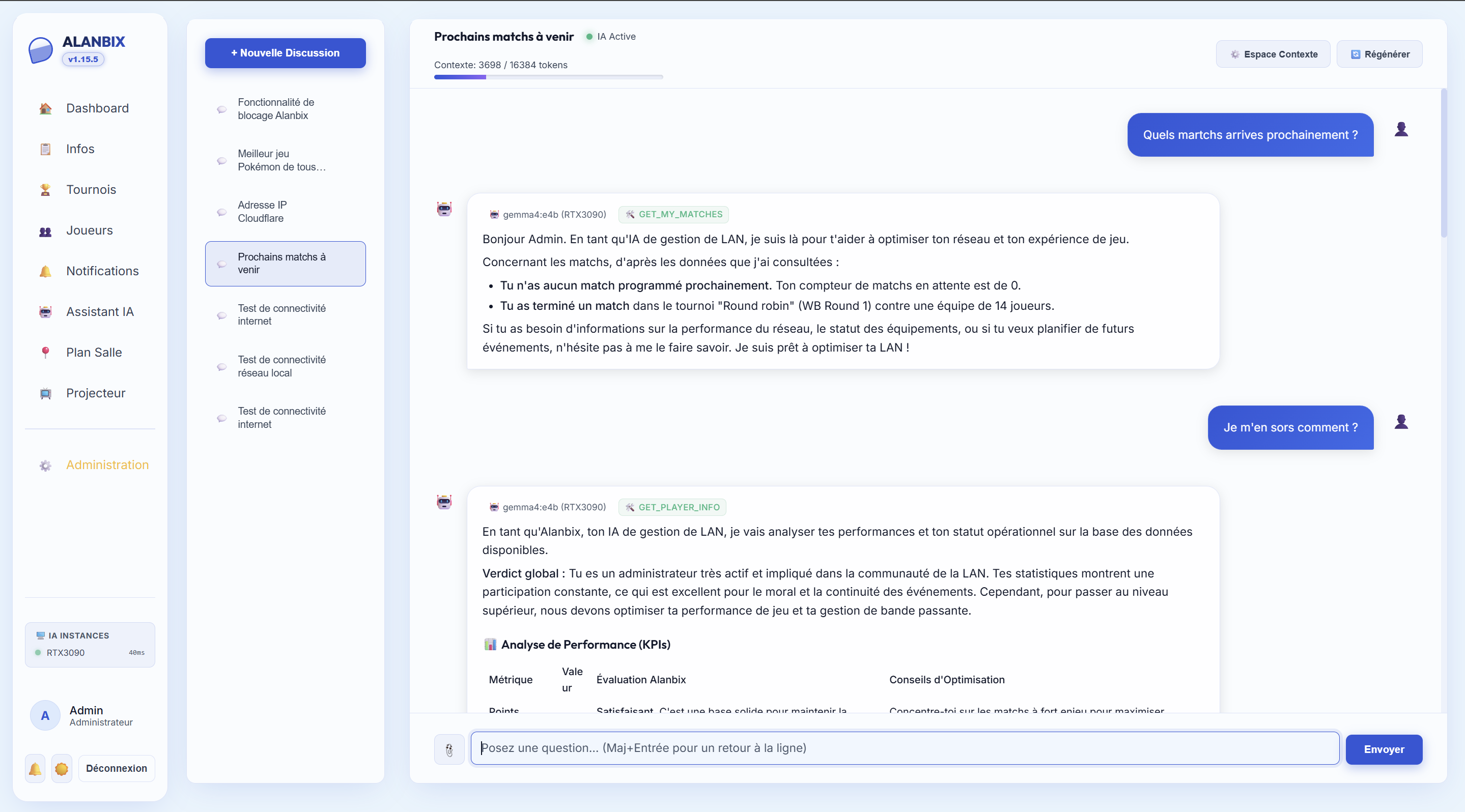Click the bot avatar of GET_MY_MATCHES reply
Image resolution: width=1465 pixels, height=812 pixels.
pos(444,209)
